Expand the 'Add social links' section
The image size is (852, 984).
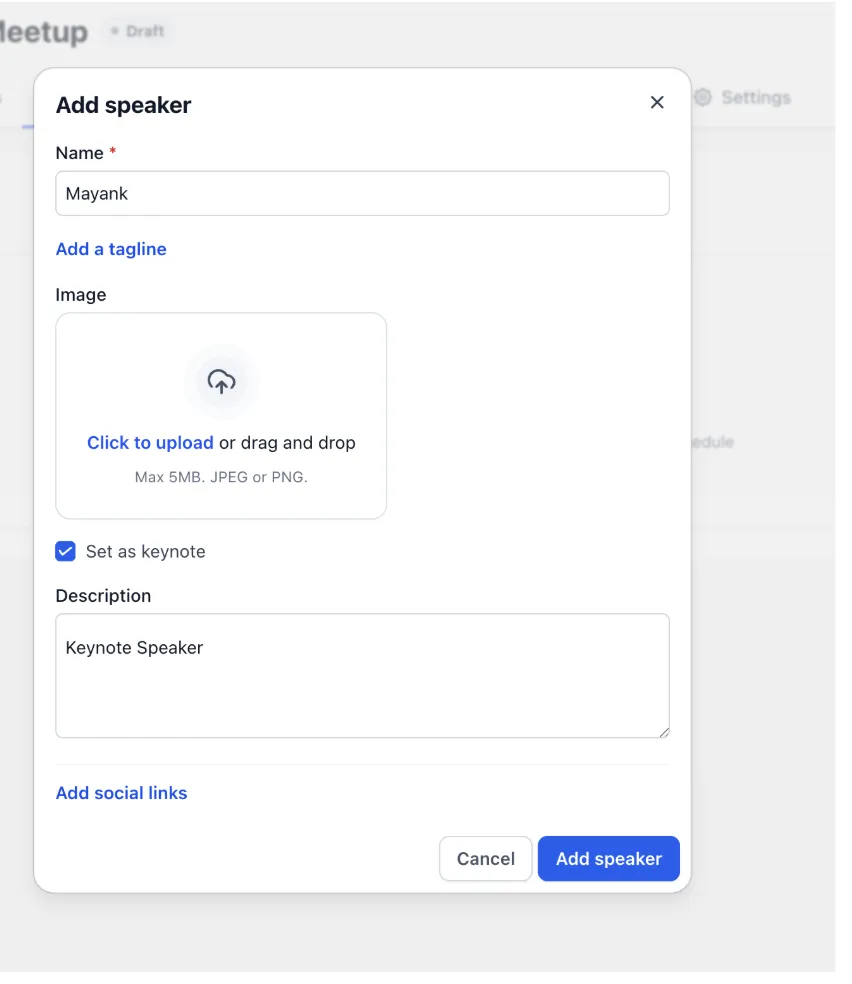tap(122, 793)
